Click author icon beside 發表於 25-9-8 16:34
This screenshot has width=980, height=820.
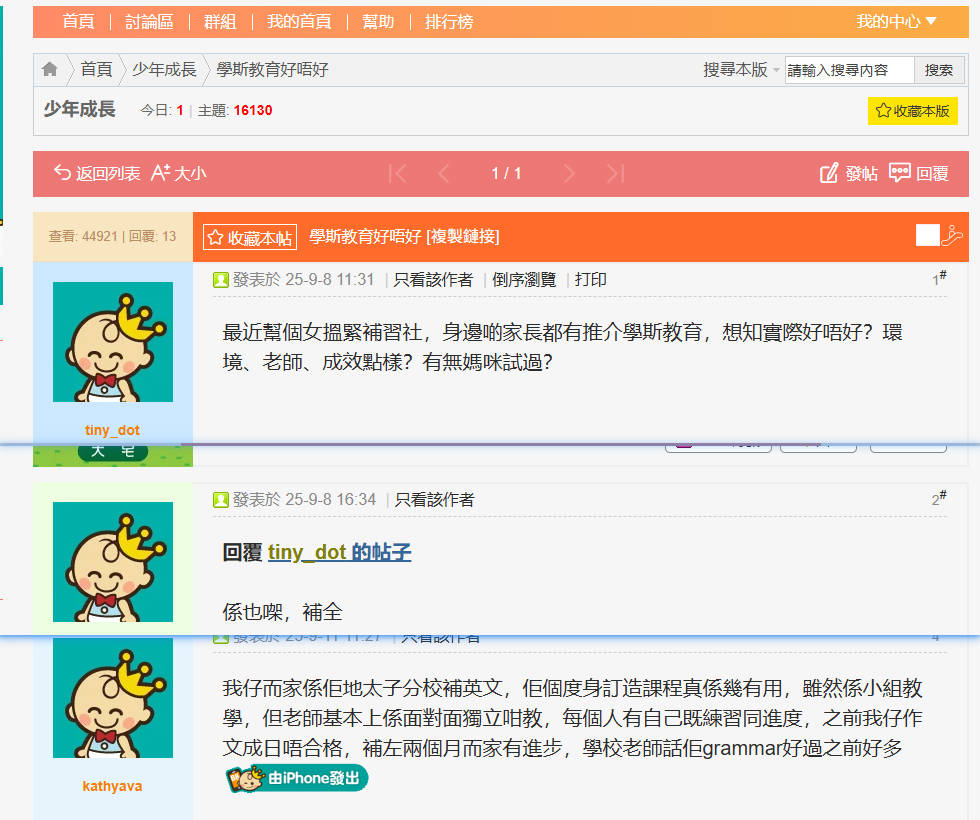click(221, 500)
